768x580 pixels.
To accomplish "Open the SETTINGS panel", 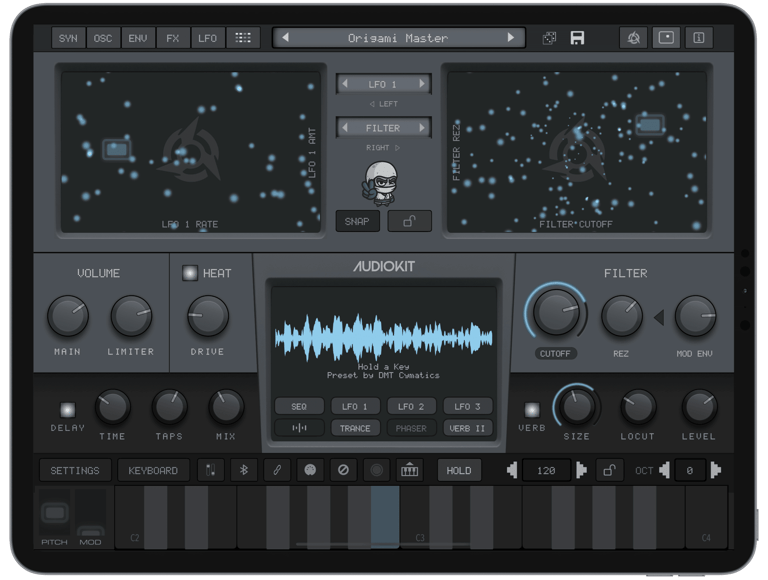I will [x=75, y=470].
